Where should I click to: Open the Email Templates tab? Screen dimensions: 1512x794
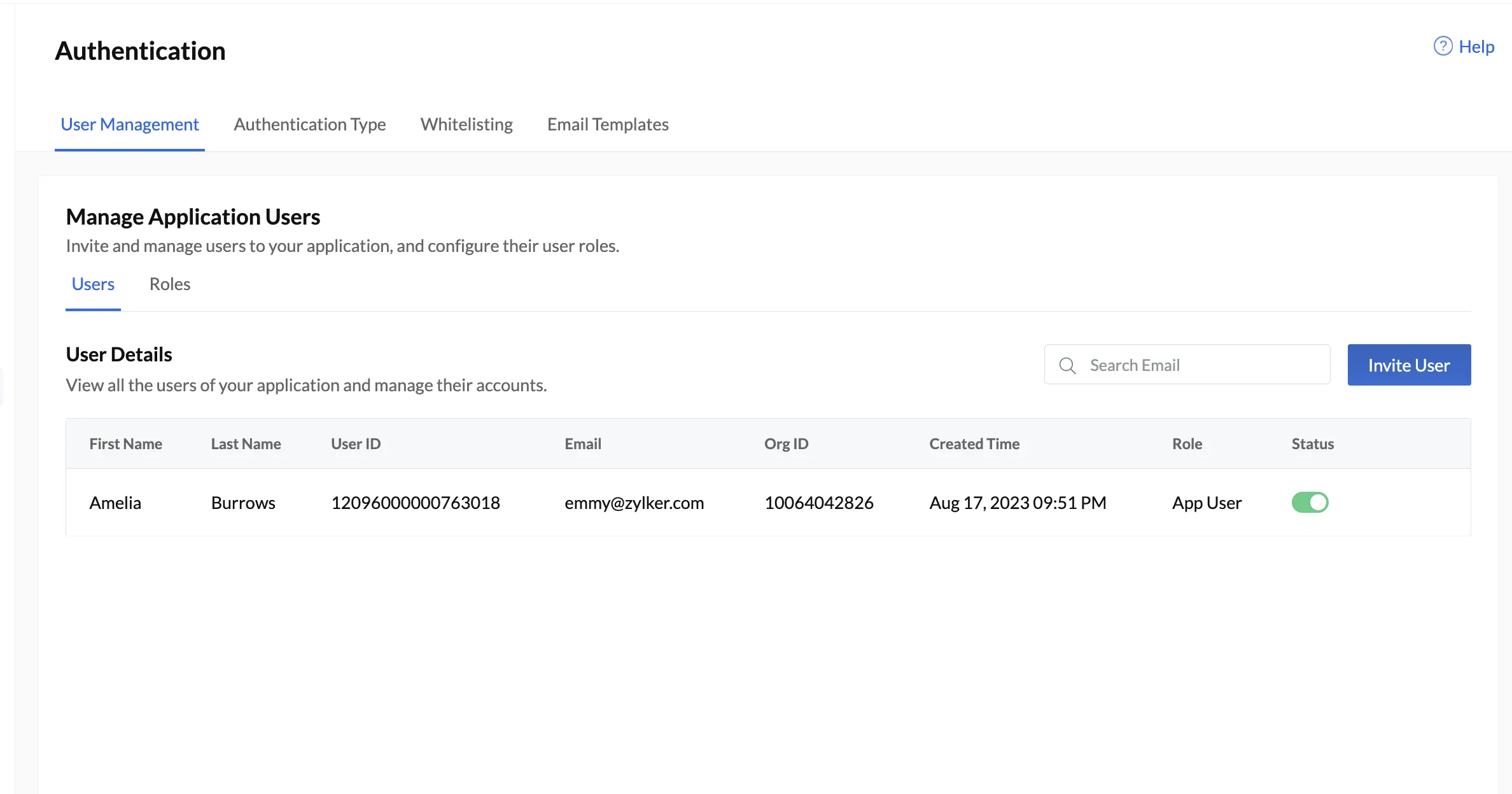(x=608, y=124)
